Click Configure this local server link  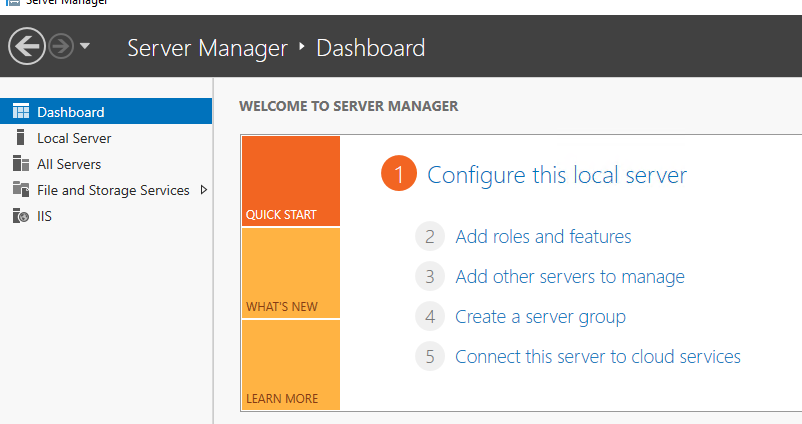coord(557,175)
